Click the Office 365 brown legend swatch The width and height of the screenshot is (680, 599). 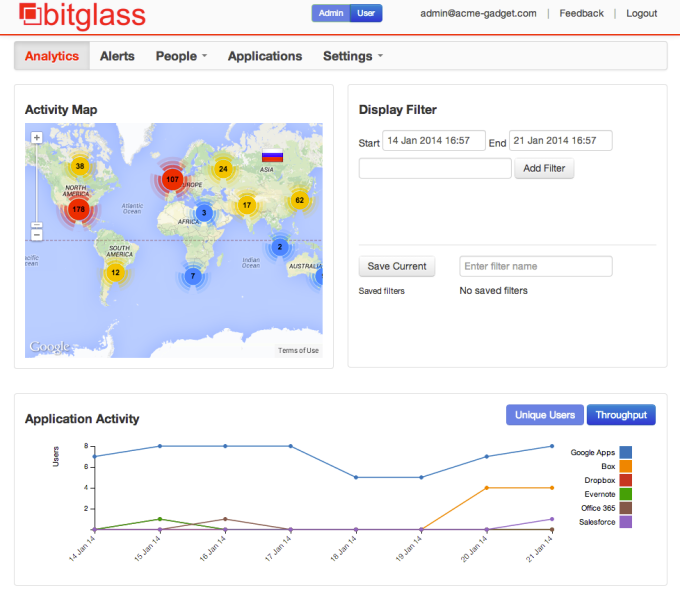click(625, 508)
